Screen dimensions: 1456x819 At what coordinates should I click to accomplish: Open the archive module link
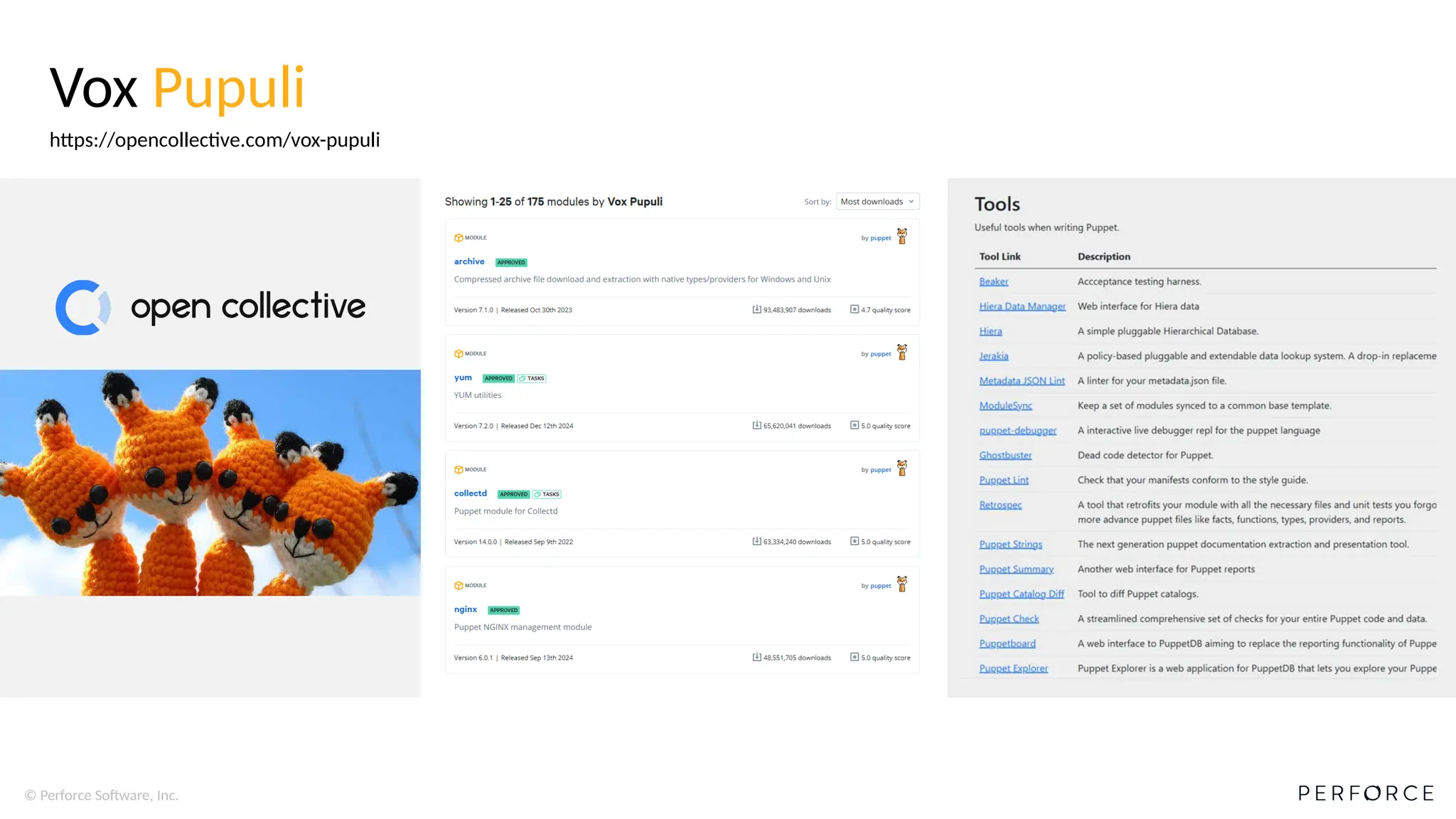(x=469, y=262)
